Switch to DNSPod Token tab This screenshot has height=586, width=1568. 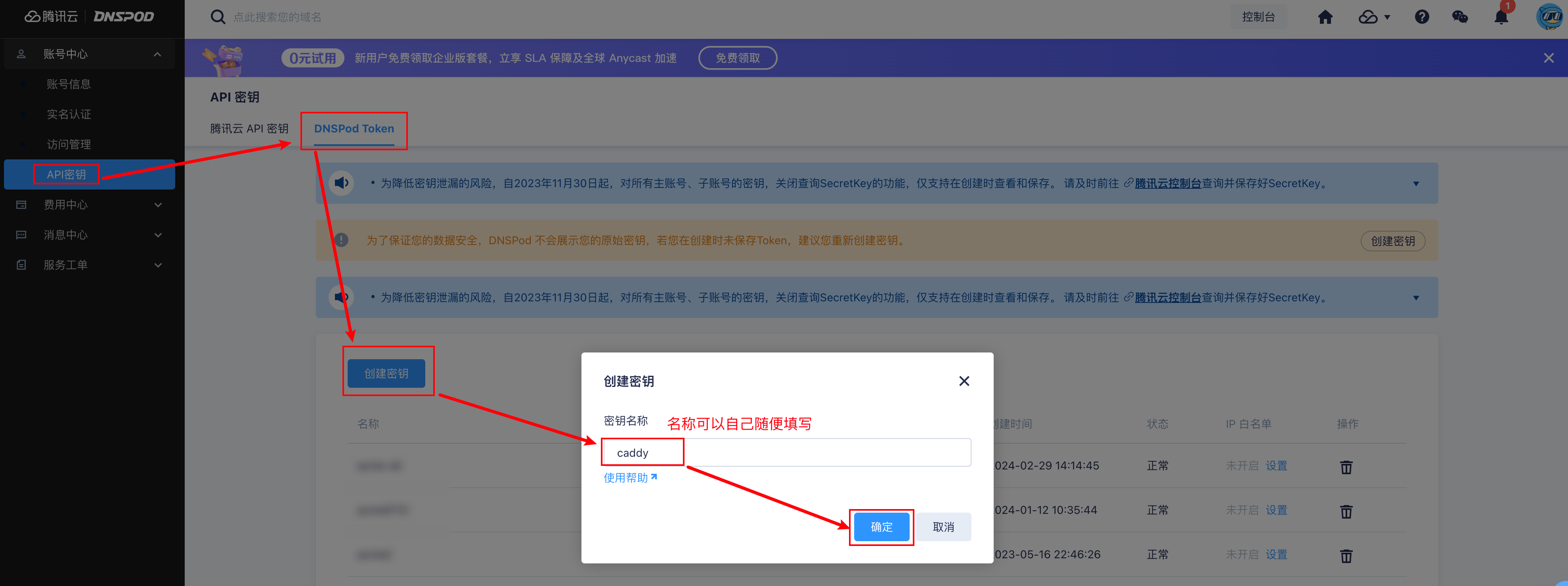point(354,128)
